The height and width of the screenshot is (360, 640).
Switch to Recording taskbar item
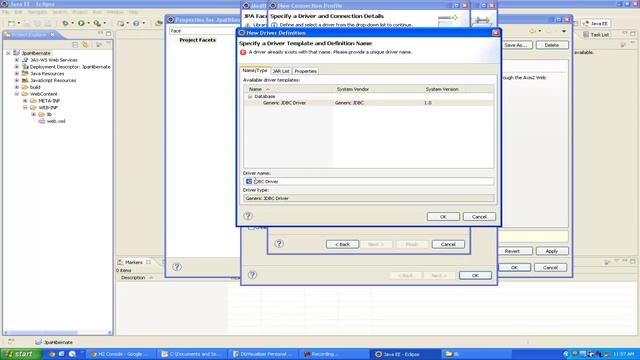[x=333, y=354]
